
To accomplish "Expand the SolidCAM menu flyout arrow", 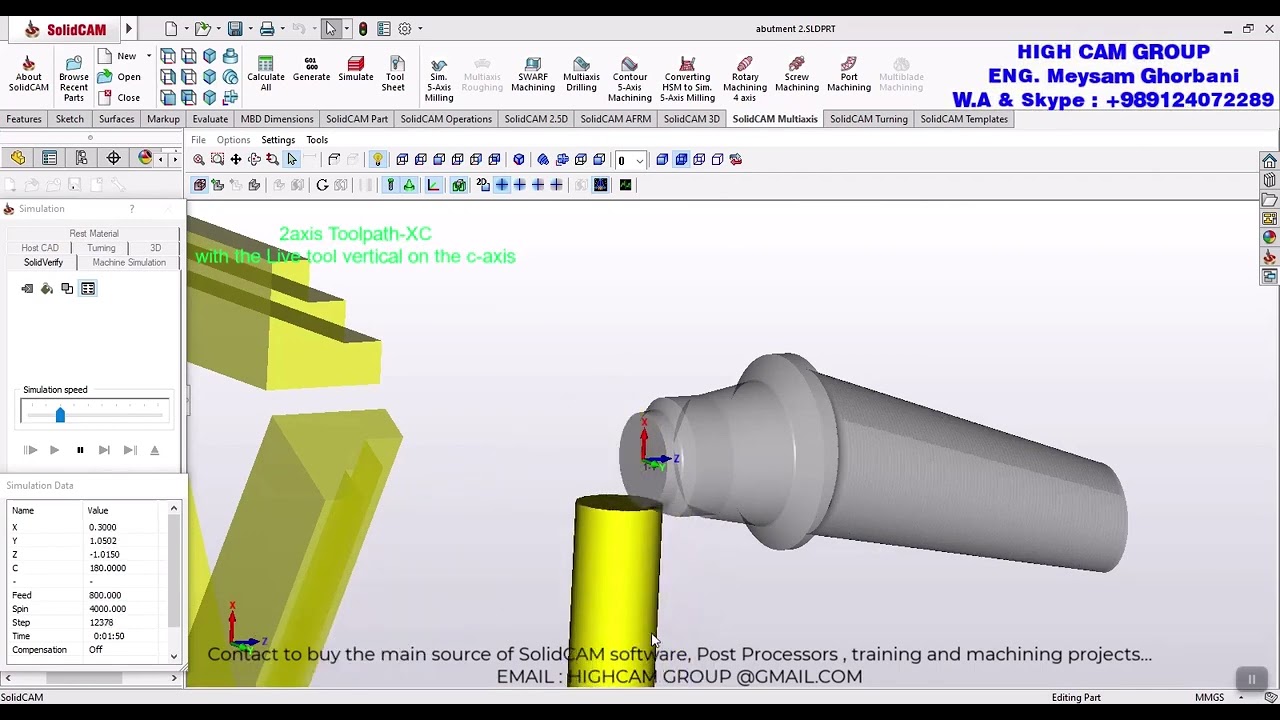I will pyautogui.click(x=129, y=29).
